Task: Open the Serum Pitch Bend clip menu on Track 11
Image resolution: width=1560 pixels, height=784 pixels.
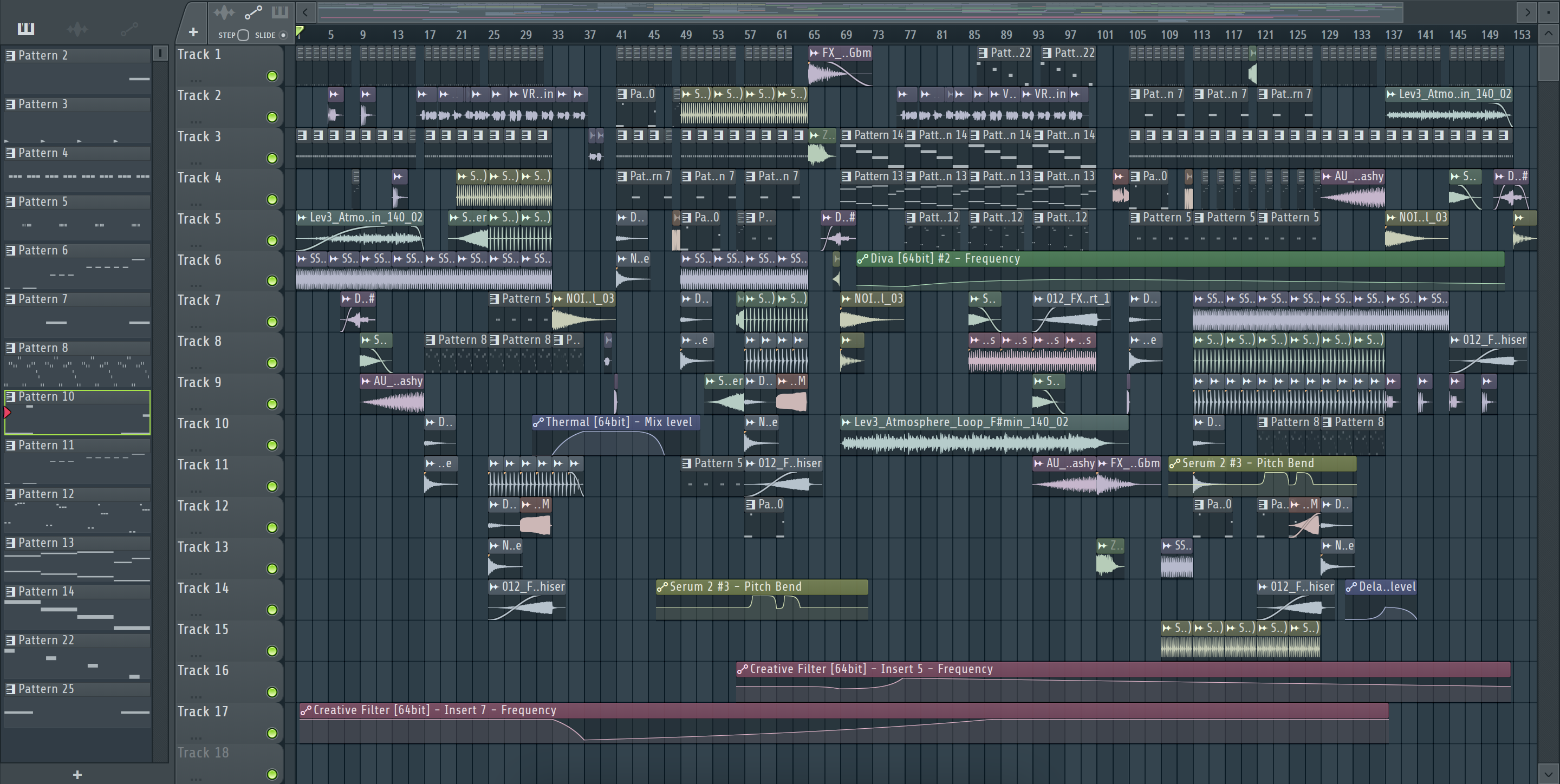Action: (1175, 463)
